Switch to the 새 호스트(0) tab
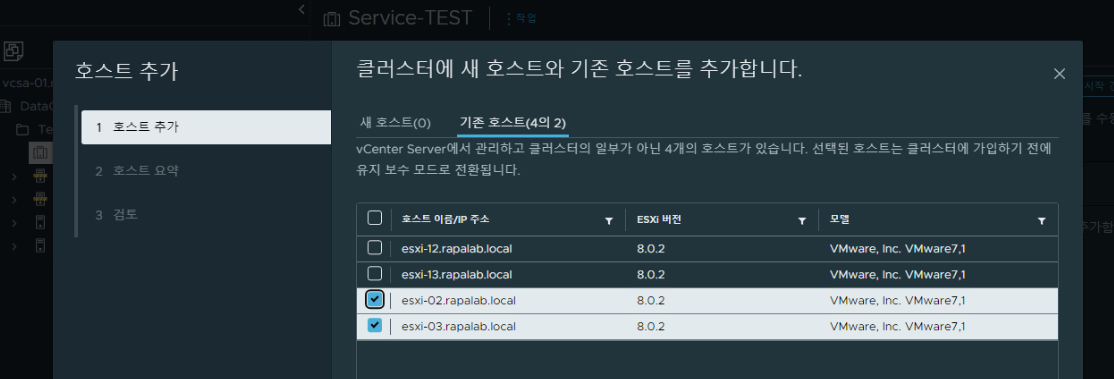Viewport: 1114px width, 379px height. coord(395,122)
